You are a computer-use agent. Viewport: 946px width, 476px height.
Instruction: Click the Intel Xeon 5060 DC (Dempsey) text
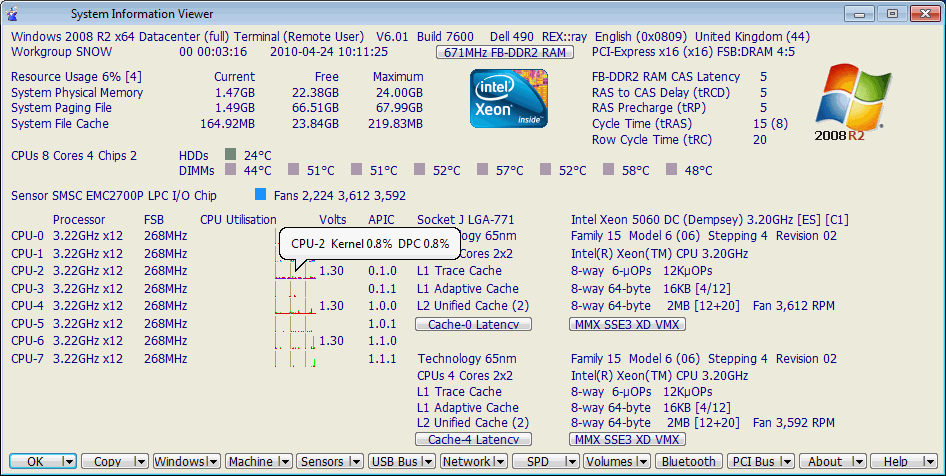pos(710,220)
